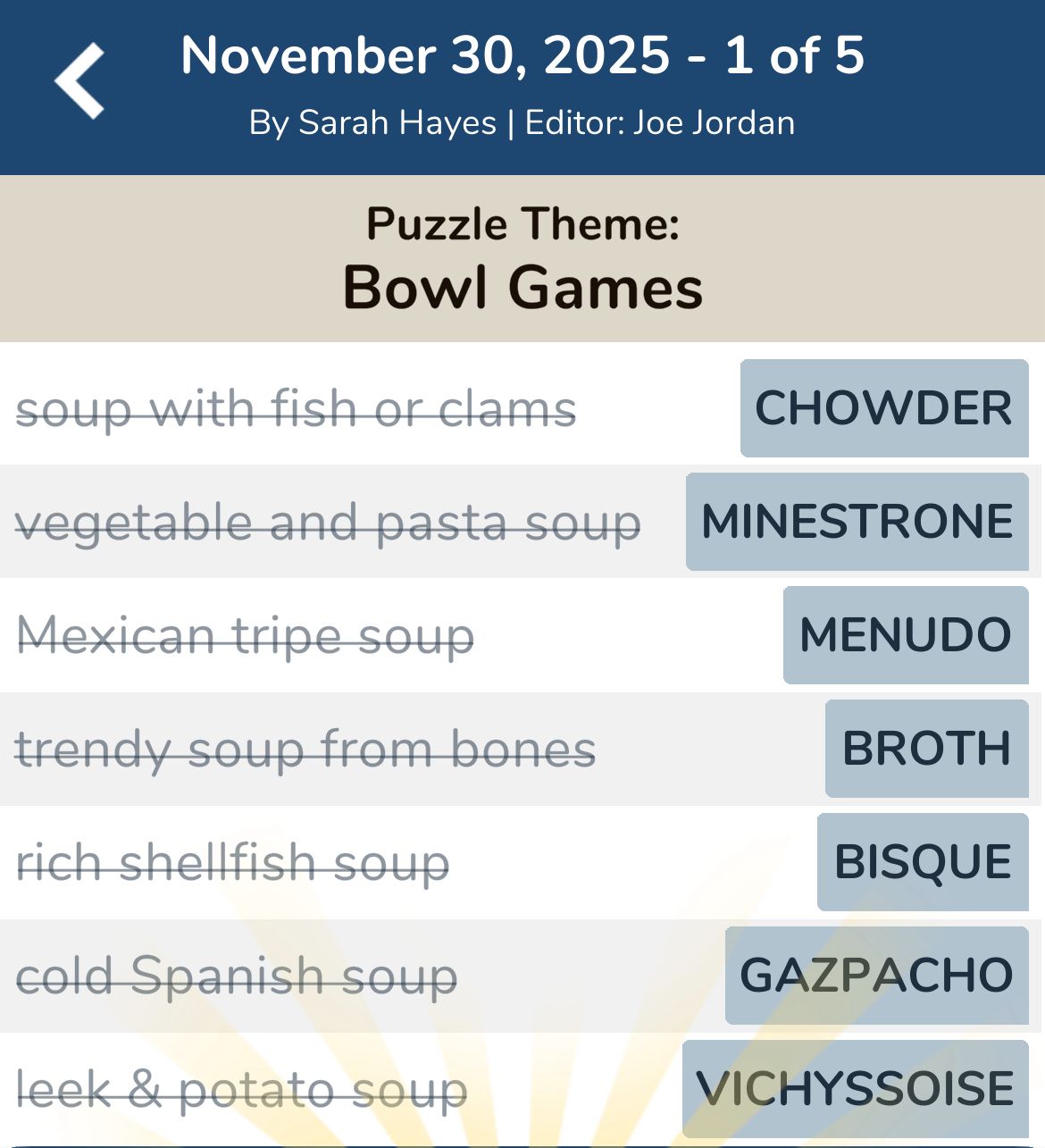Tap clue 'soup with fish or clams'
1045x1148 pixels.
[x=296, y=409]
